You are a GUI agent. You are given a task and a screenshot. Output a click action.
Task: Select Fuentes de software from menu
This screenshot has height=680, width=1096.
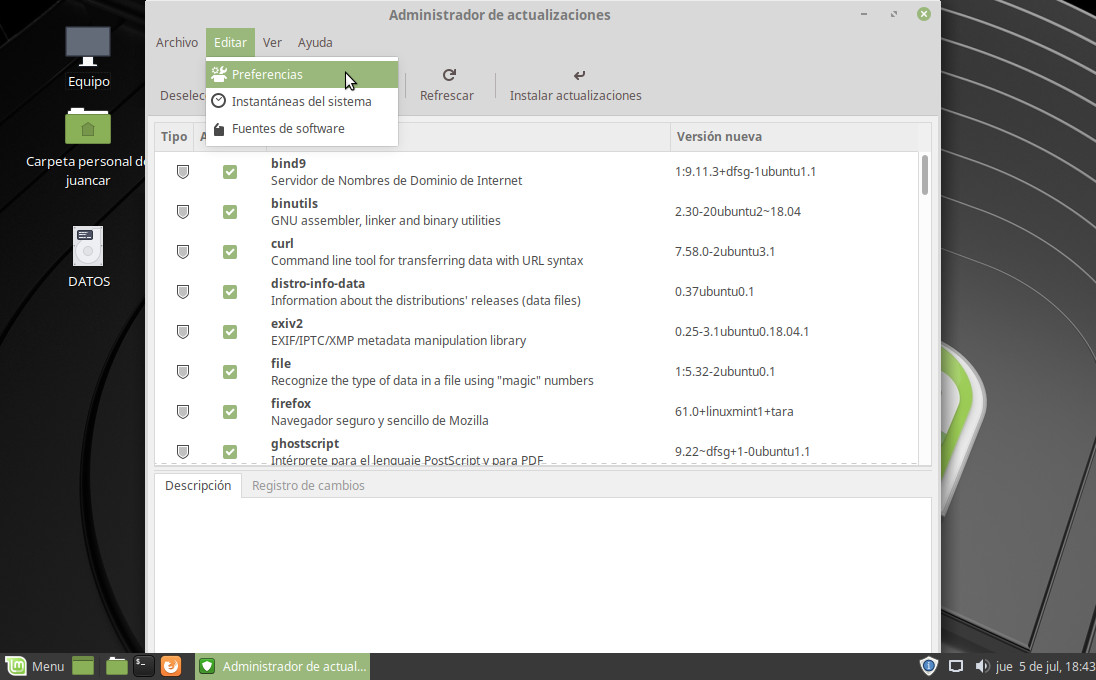288,128
